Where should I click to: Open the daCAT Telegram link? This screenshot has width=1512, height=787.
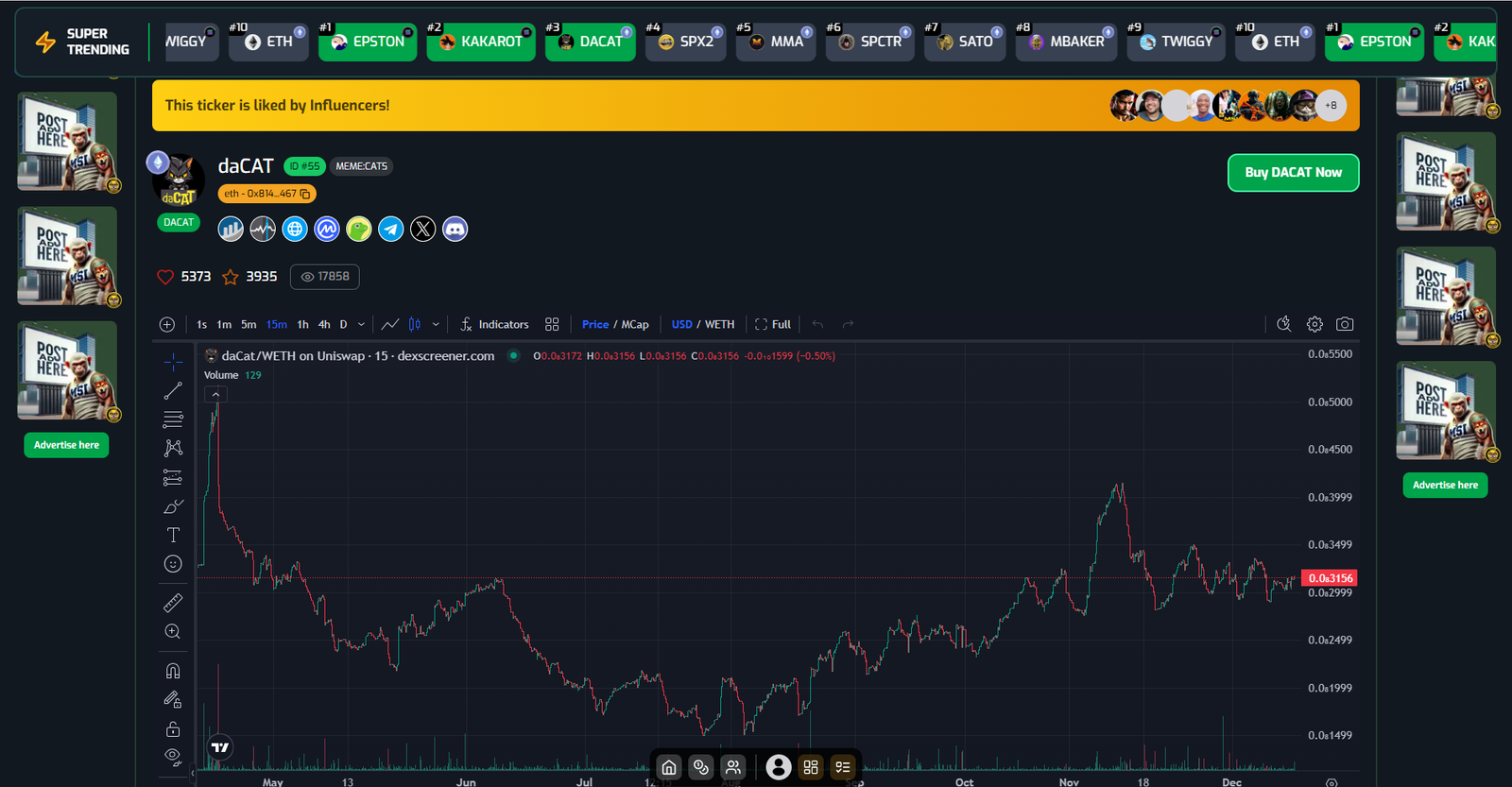(391, 229)
